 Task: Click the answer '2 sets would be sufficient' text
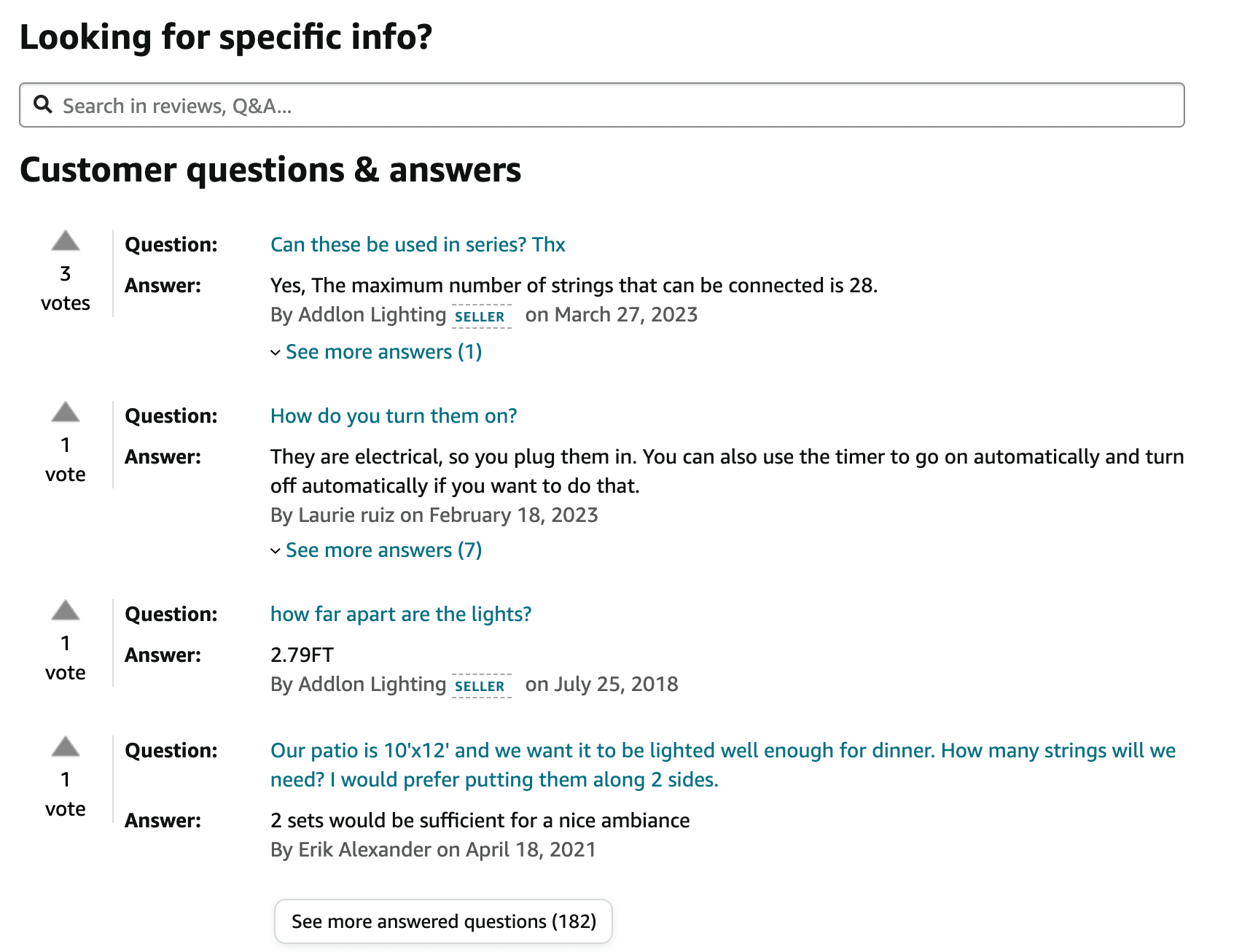[x=480, y=820]
